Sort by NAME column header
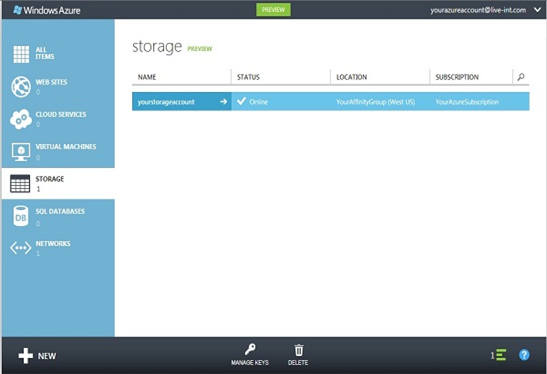547x374 pixels. 147,77
